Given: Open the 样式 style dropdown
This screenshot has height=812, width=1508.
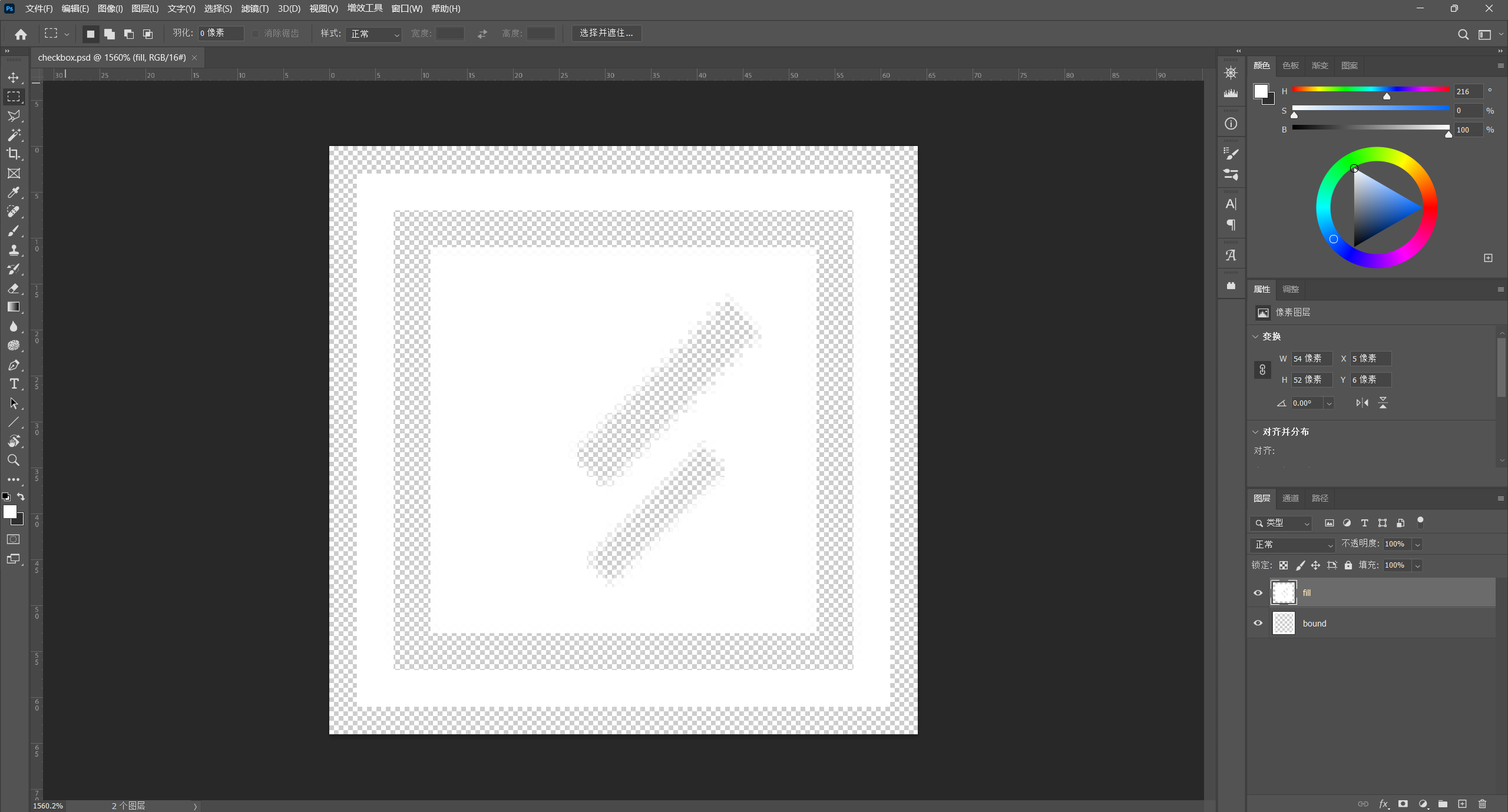Looking at the screenshot, I should coord(374,34).
